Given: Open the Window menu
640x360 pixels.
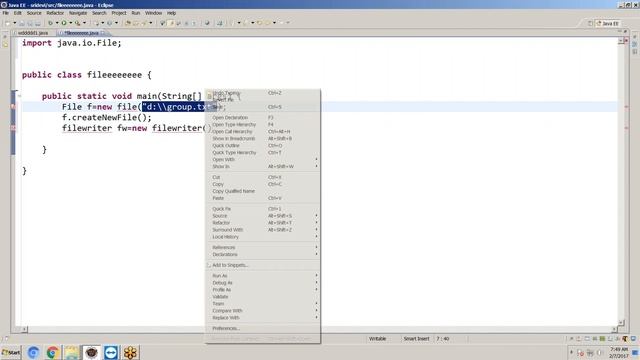Looking at the screenshot, I should [x=153, y=13].
